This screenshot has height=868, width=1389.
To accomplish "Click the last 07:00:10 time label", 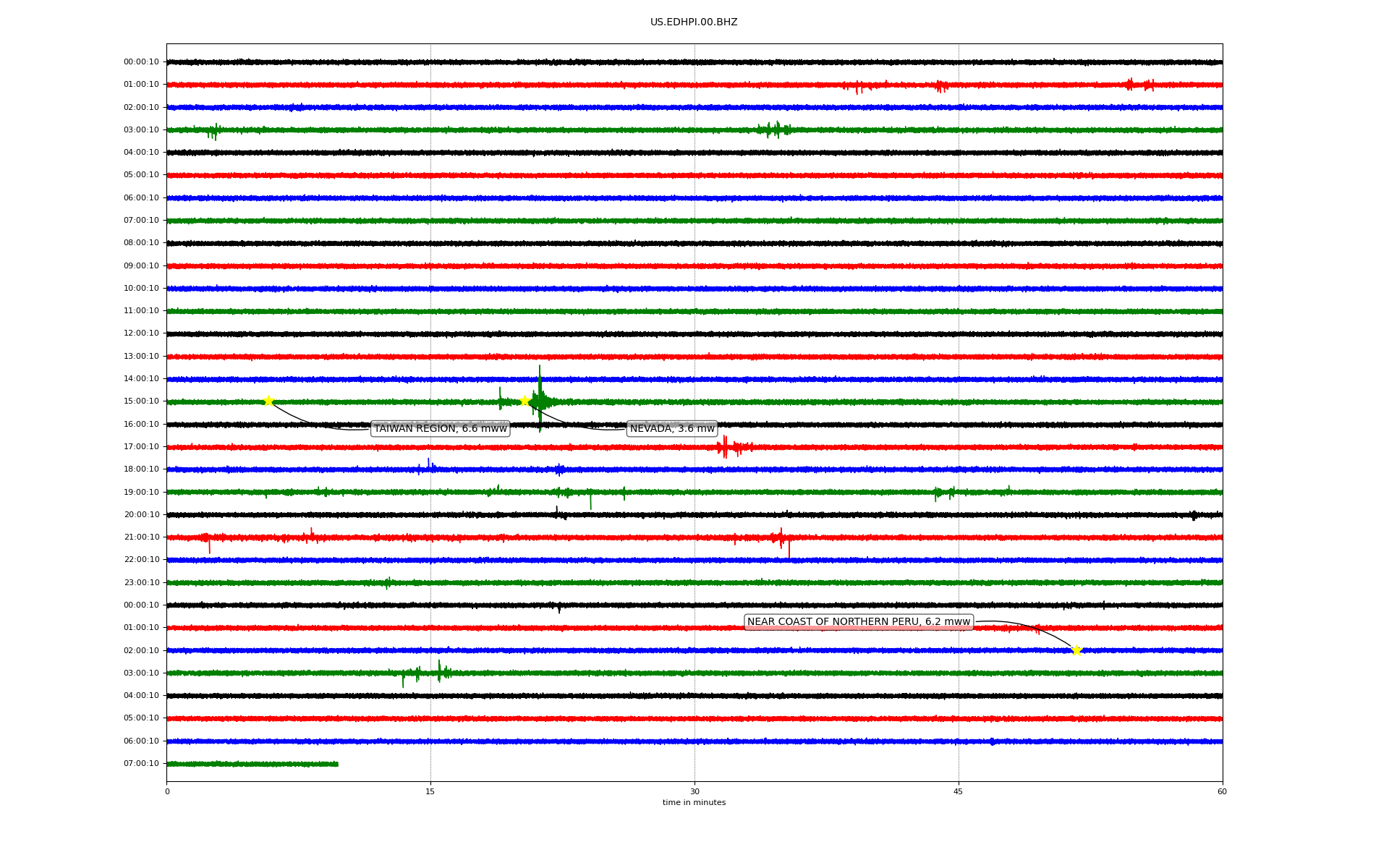I will (141, 764).
